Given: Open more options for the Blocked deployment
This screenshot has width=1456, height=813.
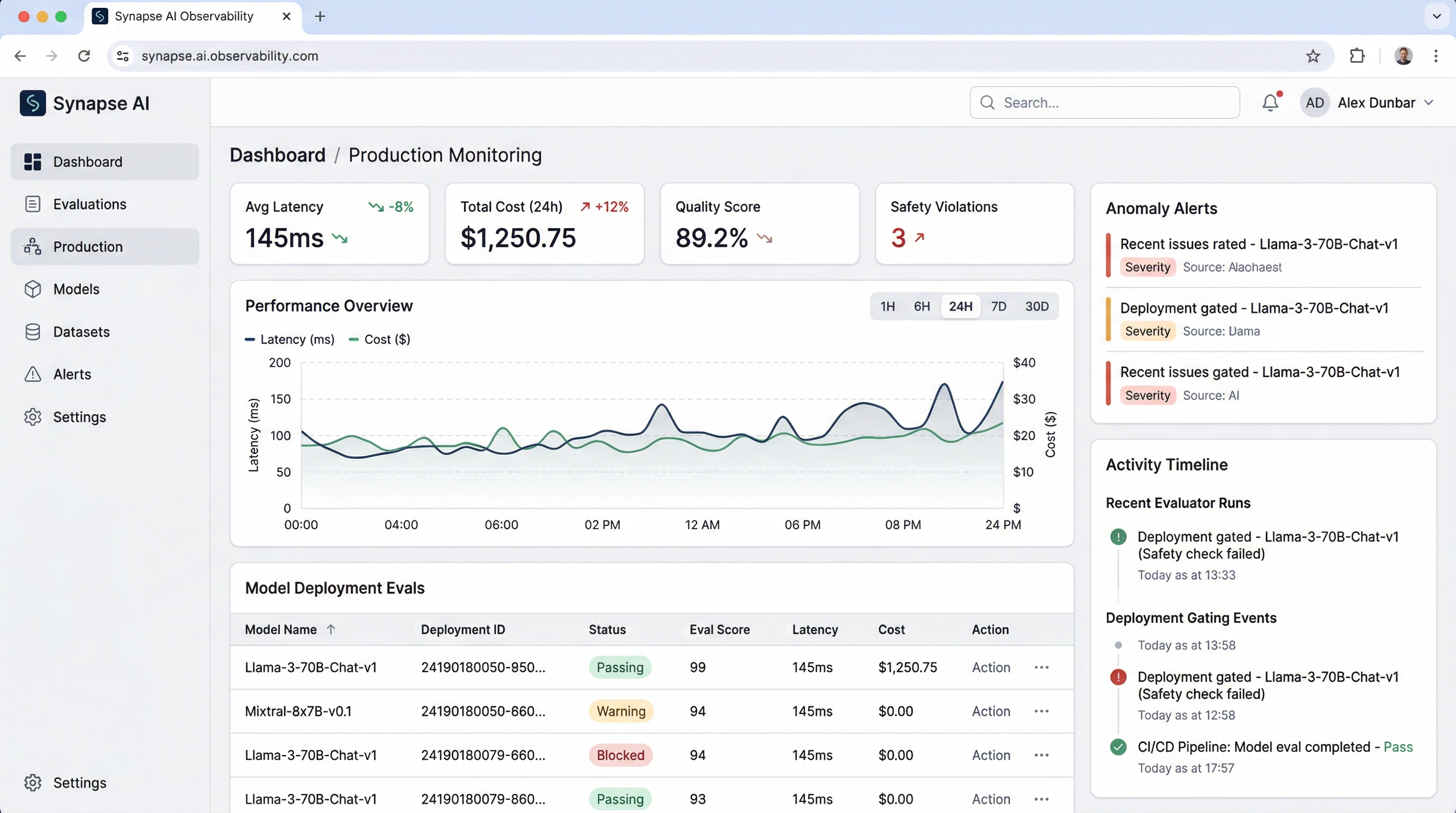Looking at the screenshot, I should click(1041, 755).
